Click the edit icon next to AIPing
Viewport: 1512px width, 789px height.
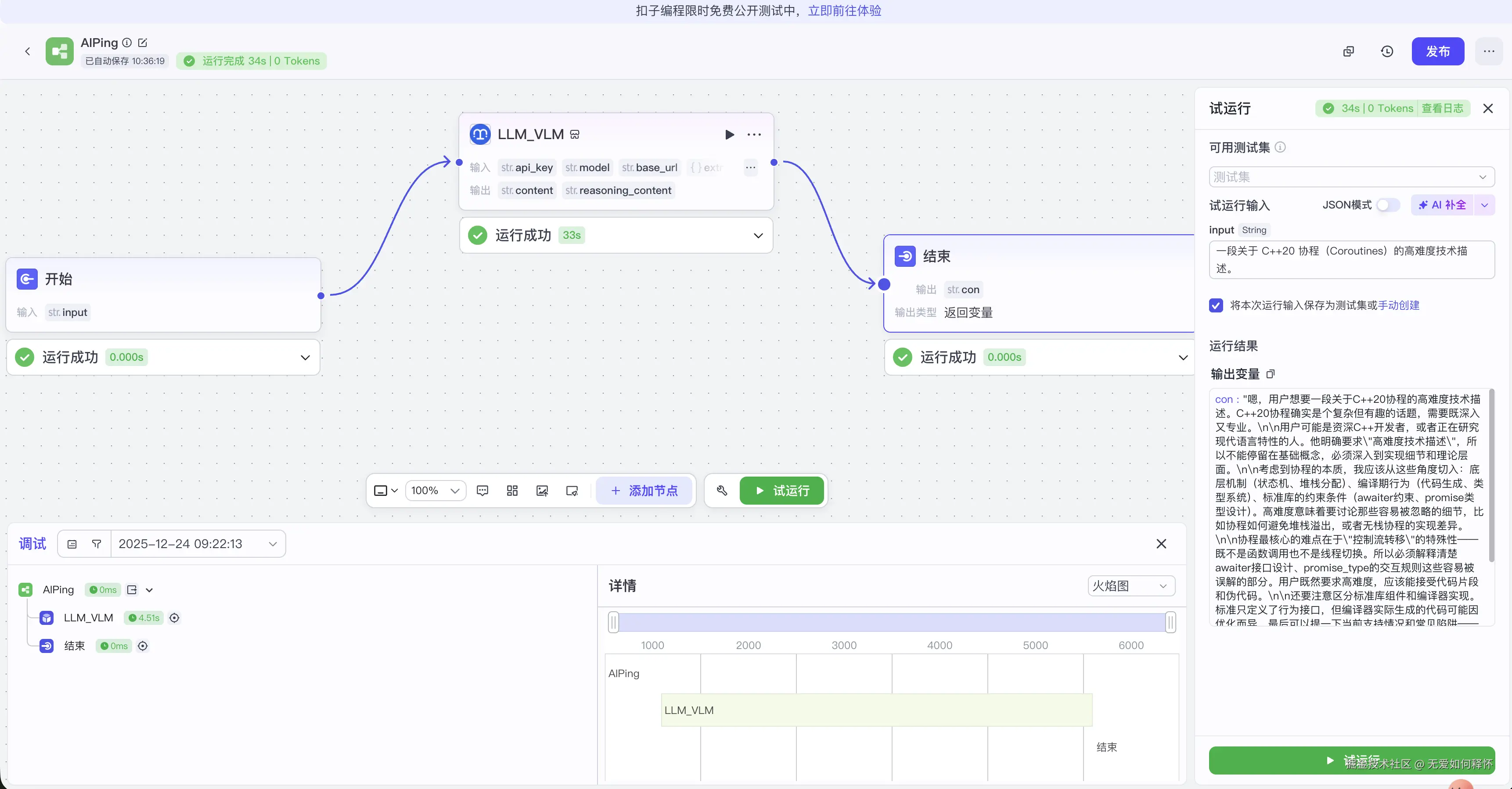[143, 43]
